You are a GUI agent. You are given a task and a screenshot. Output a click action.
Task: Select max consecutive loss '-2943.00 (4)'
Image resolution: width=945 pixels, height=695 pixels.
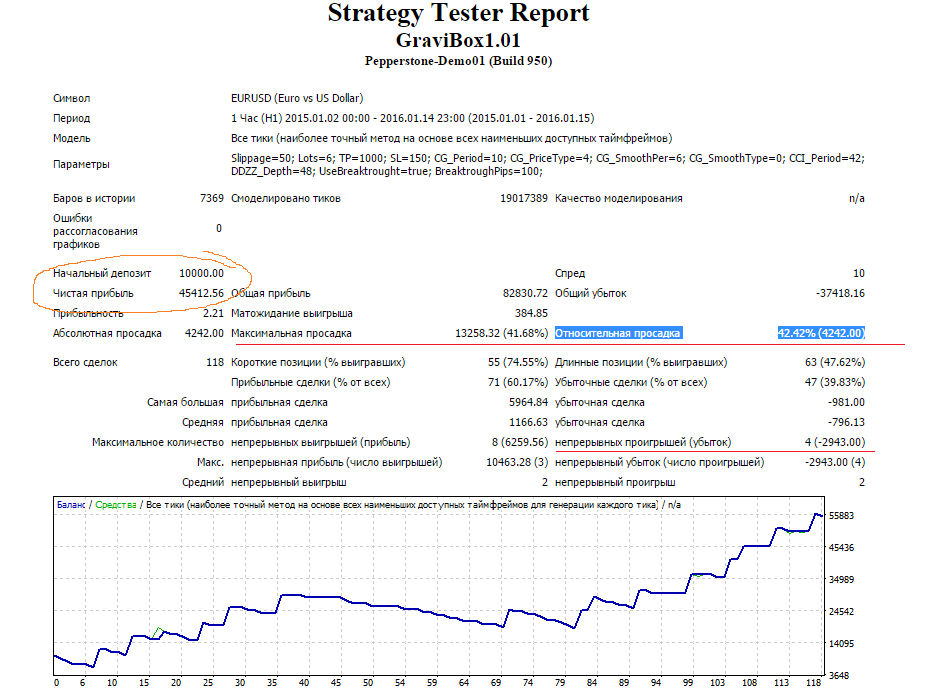click(x=835, y=462)
